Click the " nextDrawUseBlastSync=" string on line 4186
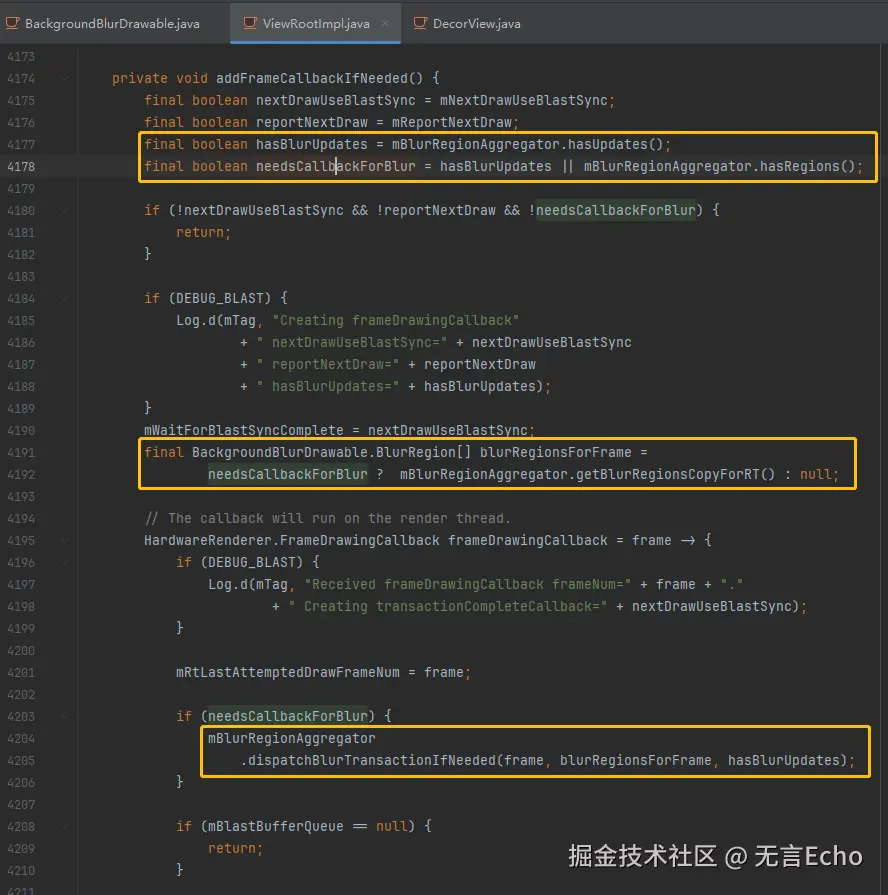Screen dimensions: 888x895 [352, 342]
